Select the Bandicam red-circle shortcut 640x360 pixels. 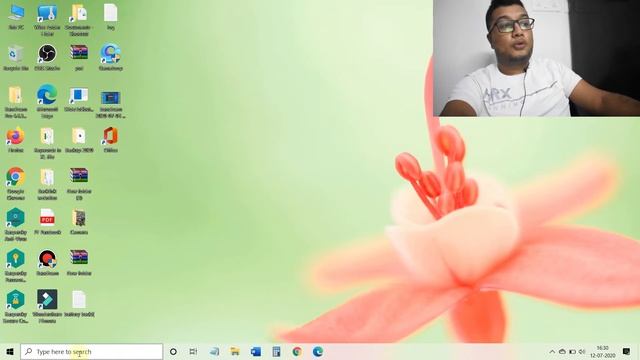(x=47, y=263)
